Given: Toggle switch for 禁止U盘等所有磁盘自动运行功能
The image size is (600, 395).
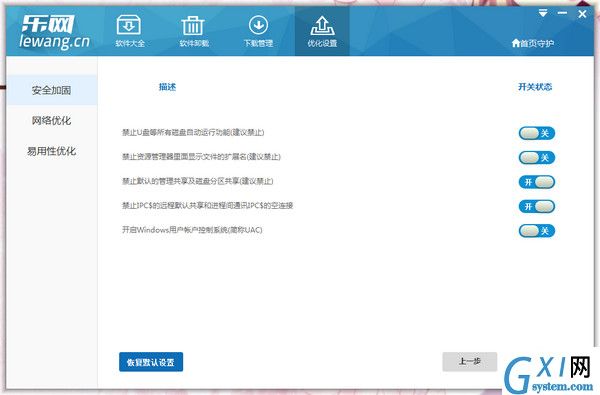Looking at the screenshot, I should 536,133.
